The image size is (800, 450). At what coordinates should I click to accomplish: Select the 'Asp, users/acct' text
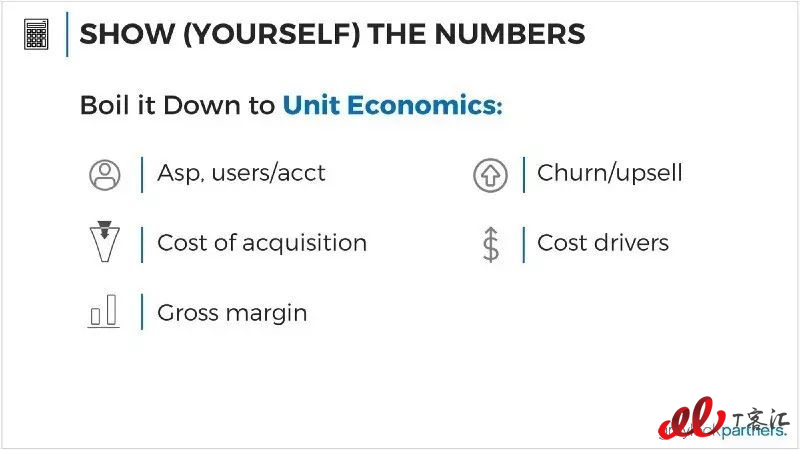(241, 173)
